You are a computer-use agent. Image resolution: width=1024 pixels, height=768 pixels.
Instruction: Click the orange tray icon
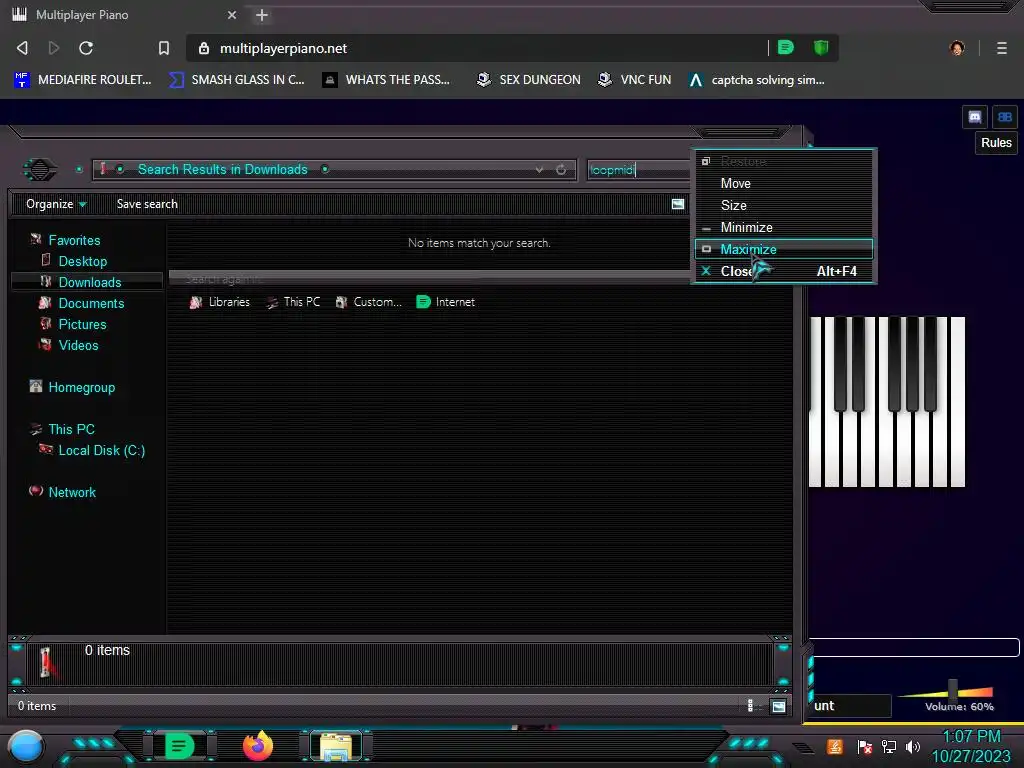click(835, 746)
